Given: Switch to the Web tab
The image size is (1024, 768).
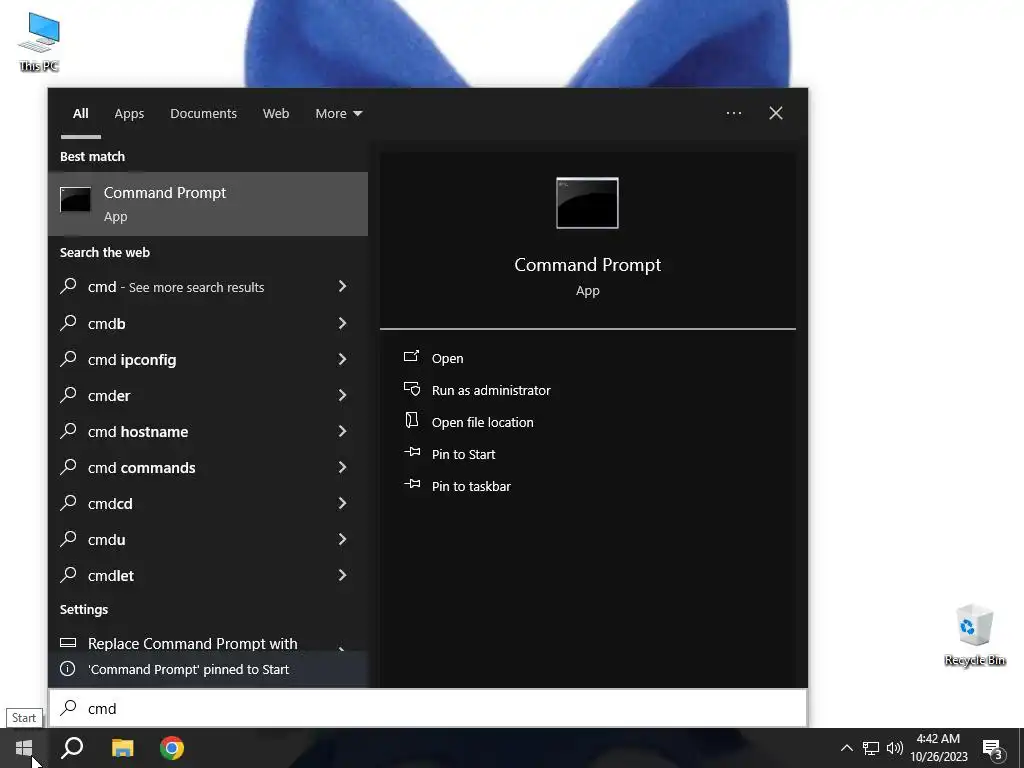Looking at the screenshot, I should pos(276,114).
